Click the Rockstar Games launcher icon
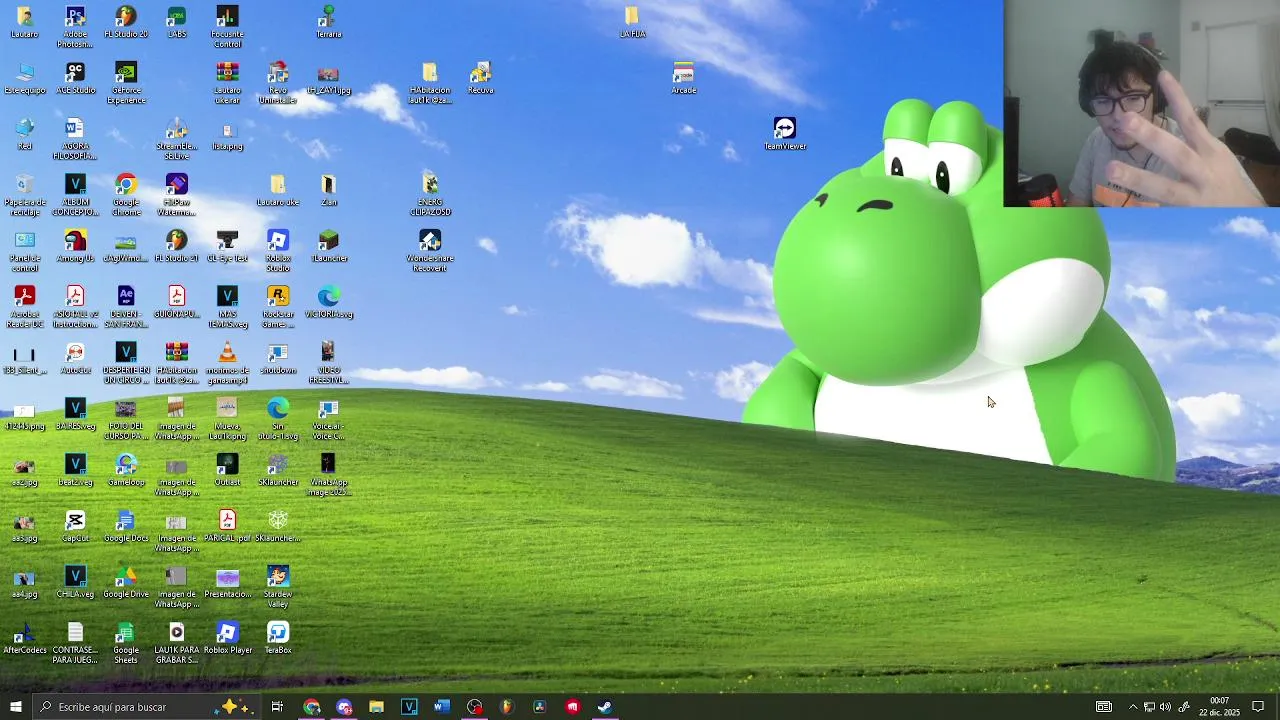 (x=278, y=306)
